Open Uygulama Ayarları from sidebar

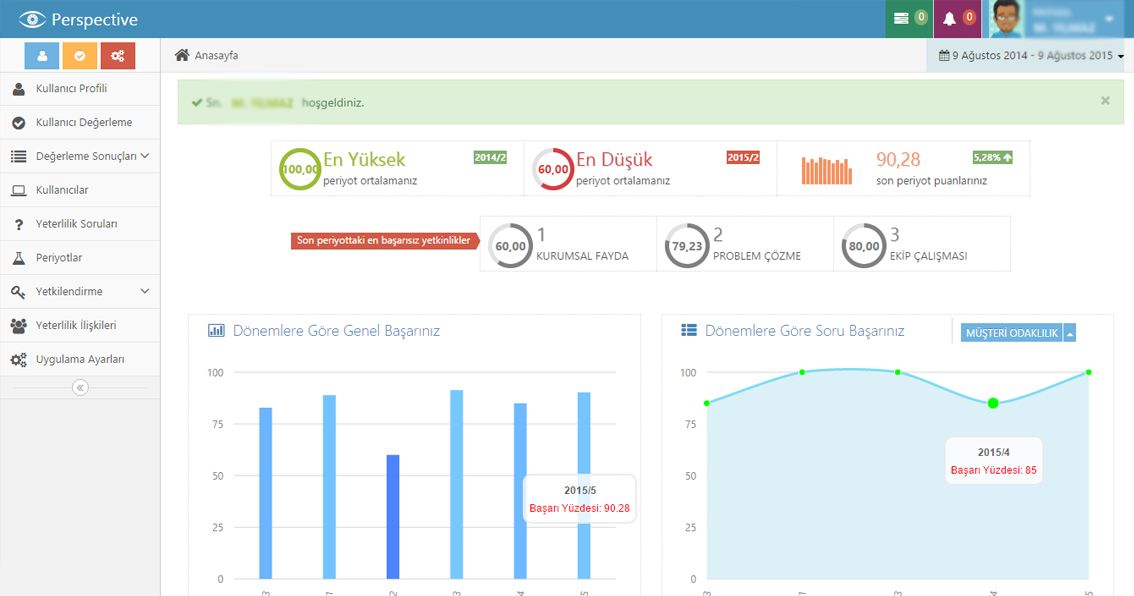coord(80,359)
